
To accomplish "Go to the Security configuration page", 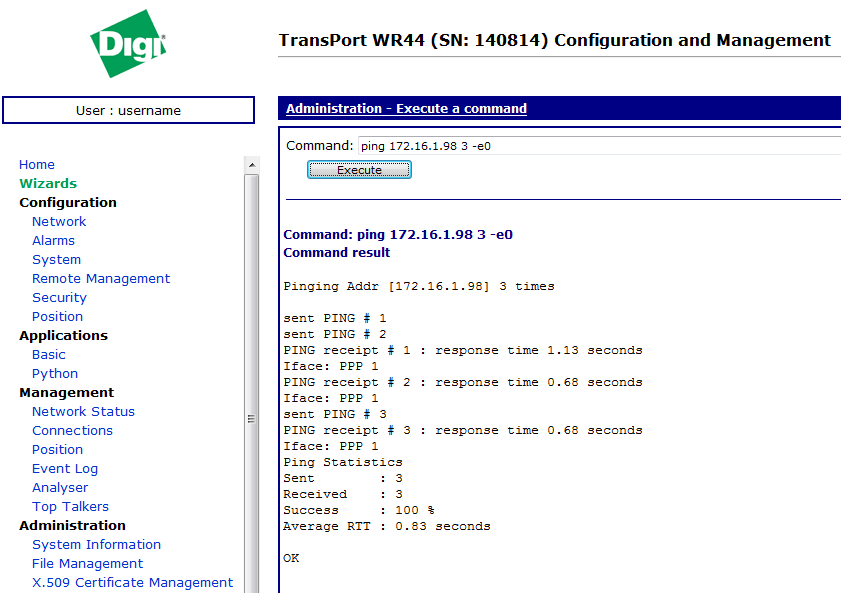I will click(59, 298).
